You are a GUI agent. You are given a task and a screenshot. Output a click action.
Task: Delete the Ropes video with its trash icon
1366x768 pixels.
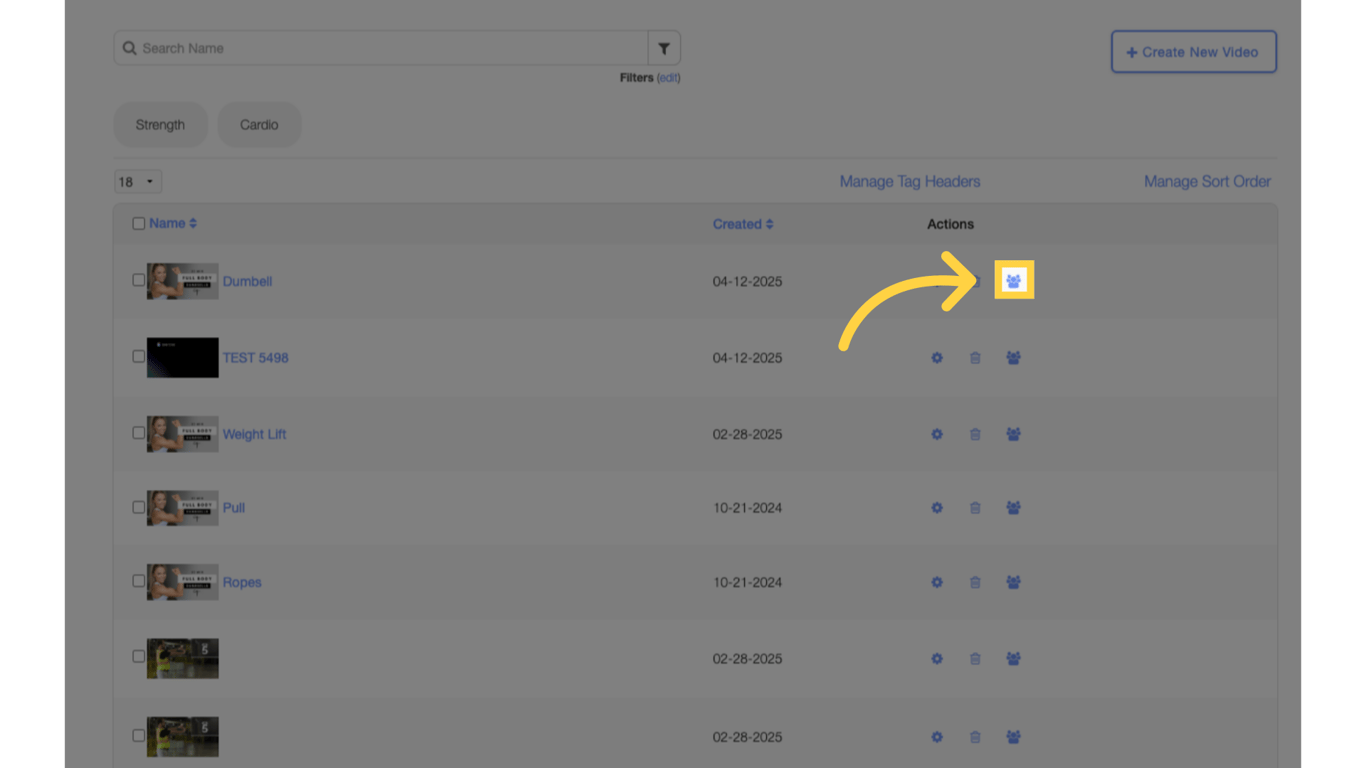975,581
